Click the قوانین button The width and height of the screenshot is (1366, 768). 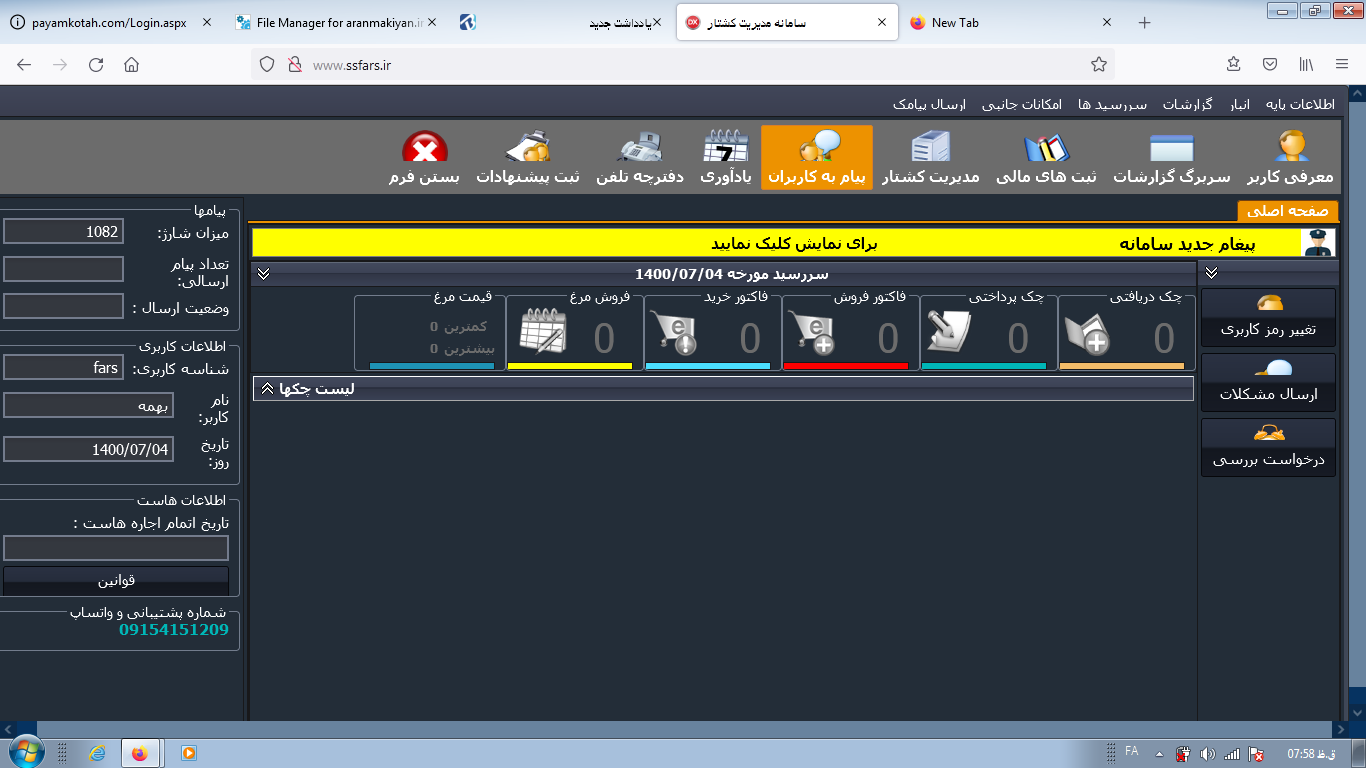coord(116,580)
